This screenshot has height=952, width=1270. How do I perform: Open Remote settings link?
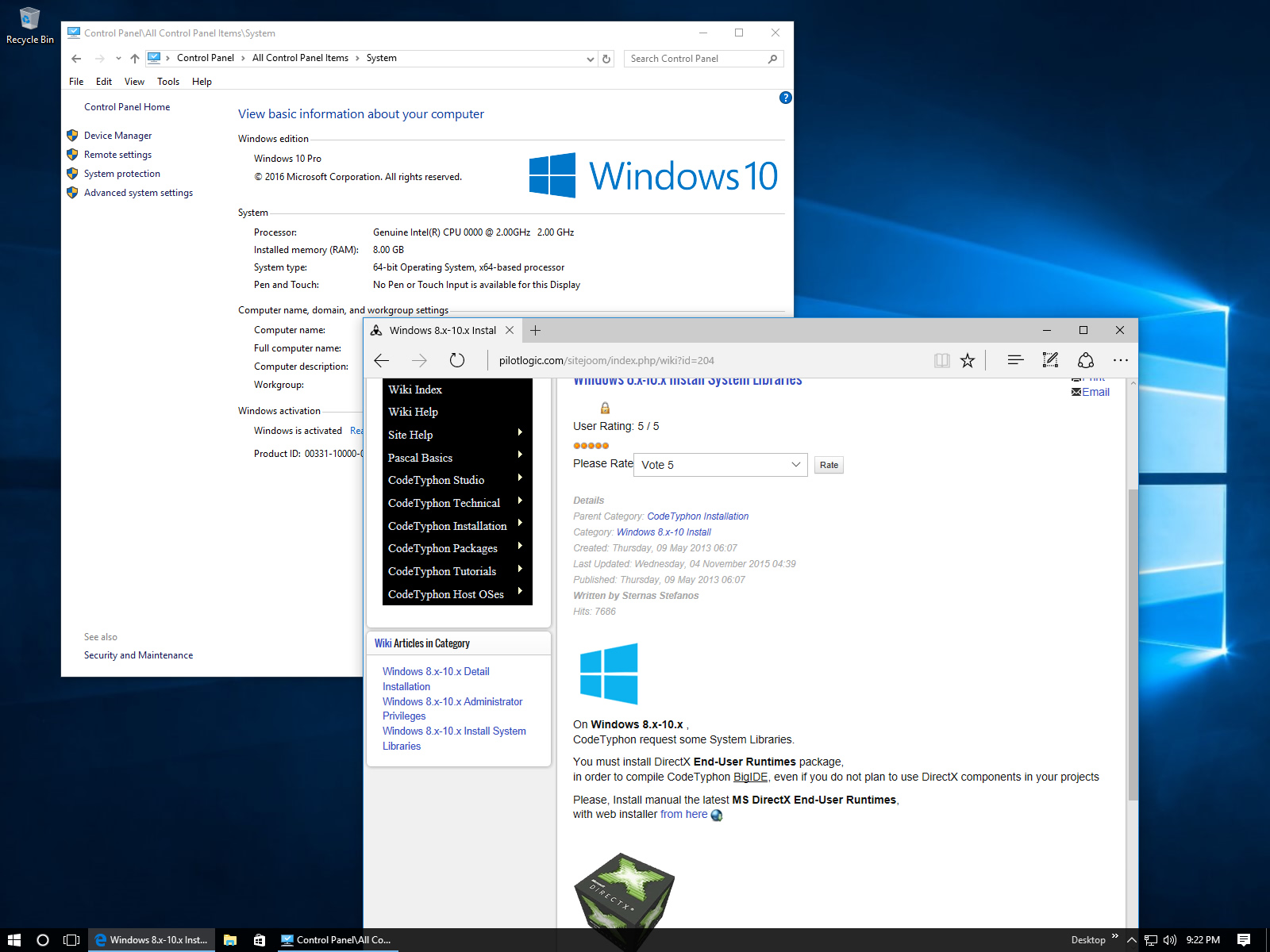click(117, 155)
